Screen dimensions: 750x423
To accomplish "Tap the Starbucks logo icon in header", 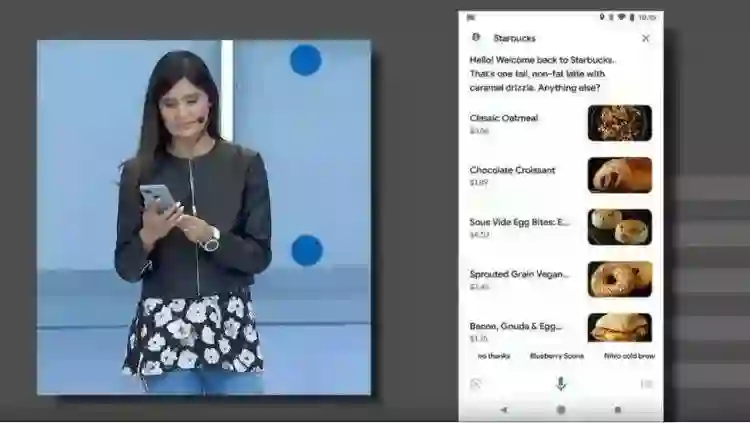I will 476,37.
